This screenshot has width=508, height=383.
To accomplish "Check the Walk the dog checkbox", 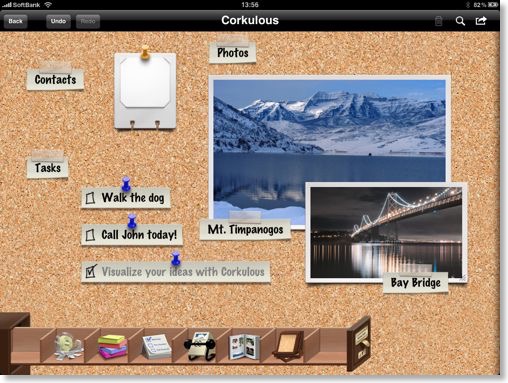I will click(90, 198).
